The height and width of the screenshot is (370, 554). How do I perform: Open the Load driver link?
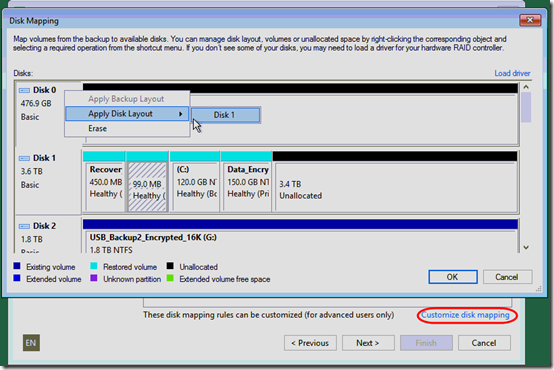pos(512,73)
